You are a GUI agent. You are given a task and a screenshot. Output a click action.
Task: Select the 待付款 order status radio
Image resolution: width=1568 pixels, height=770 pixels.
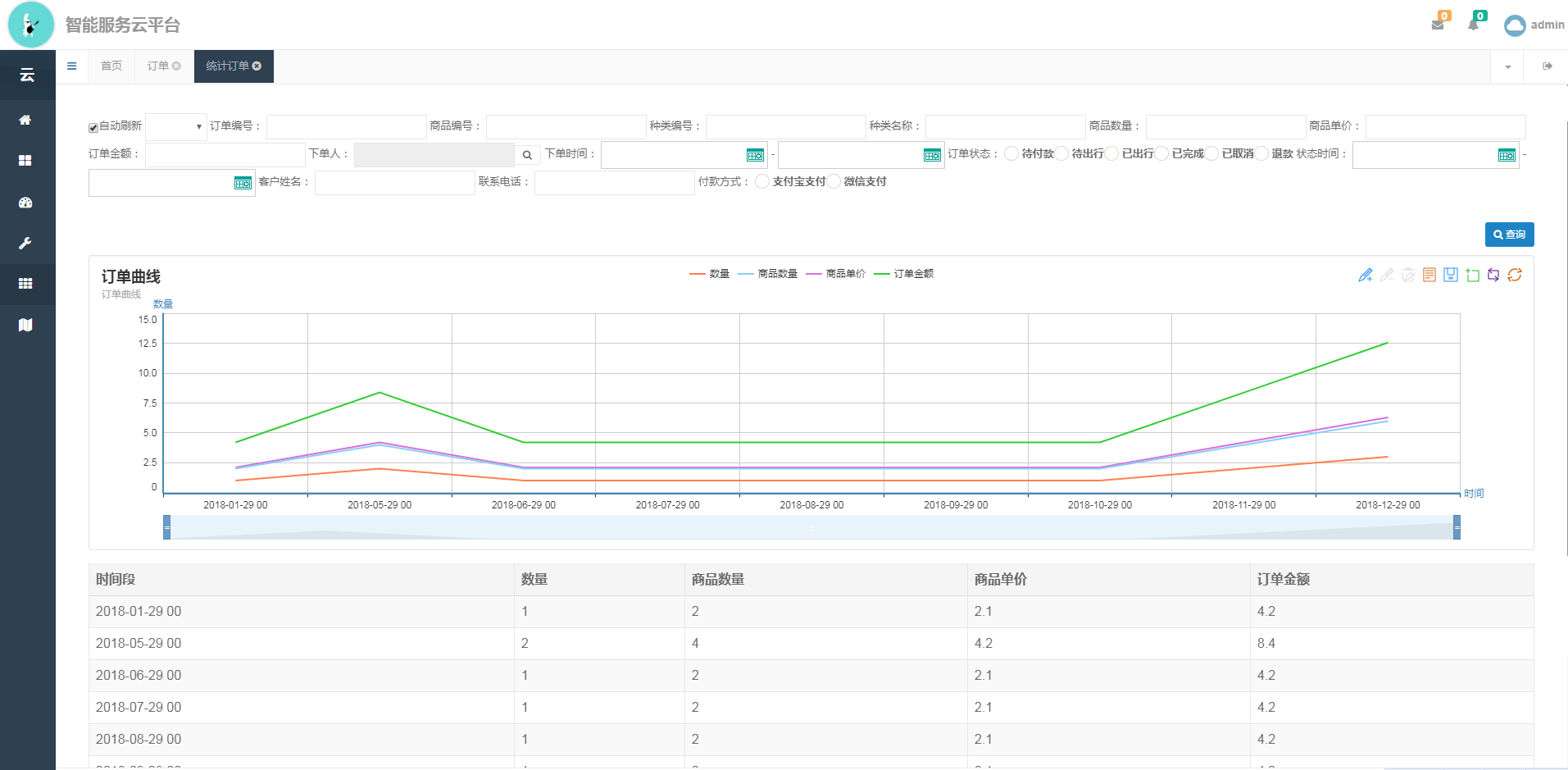pos(1011,154)
